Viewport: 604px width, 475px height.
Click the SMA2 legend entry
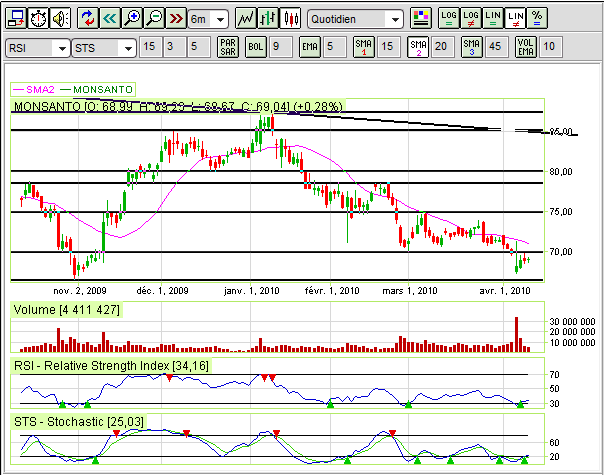tap(34, 90)
